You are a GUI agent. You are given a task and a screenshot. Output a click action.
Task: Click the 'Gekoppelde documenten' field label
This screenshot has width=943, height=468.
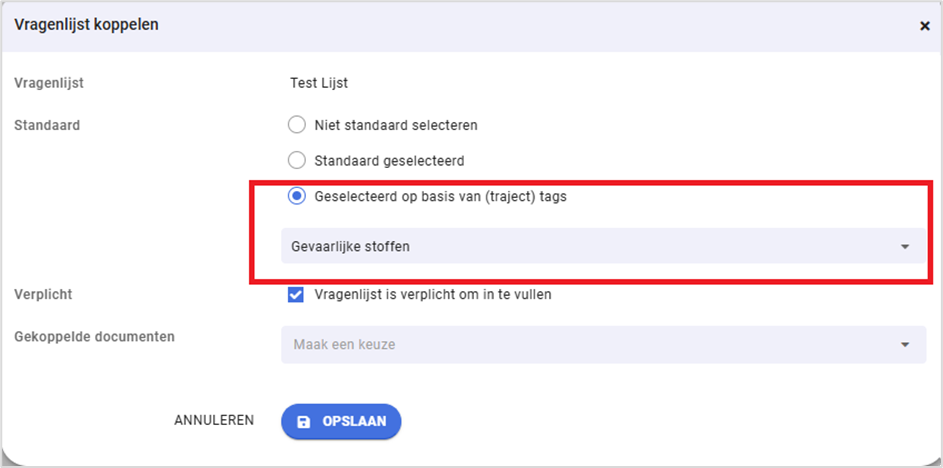click(94, 337)
